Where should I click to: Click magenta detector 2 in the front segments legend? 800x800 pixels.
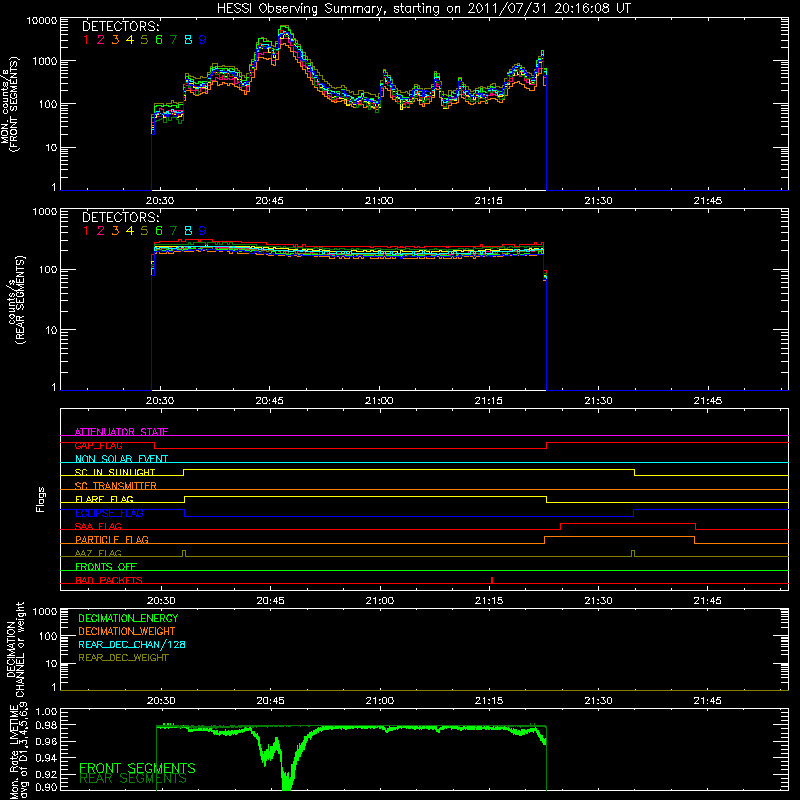coord(101,40)
